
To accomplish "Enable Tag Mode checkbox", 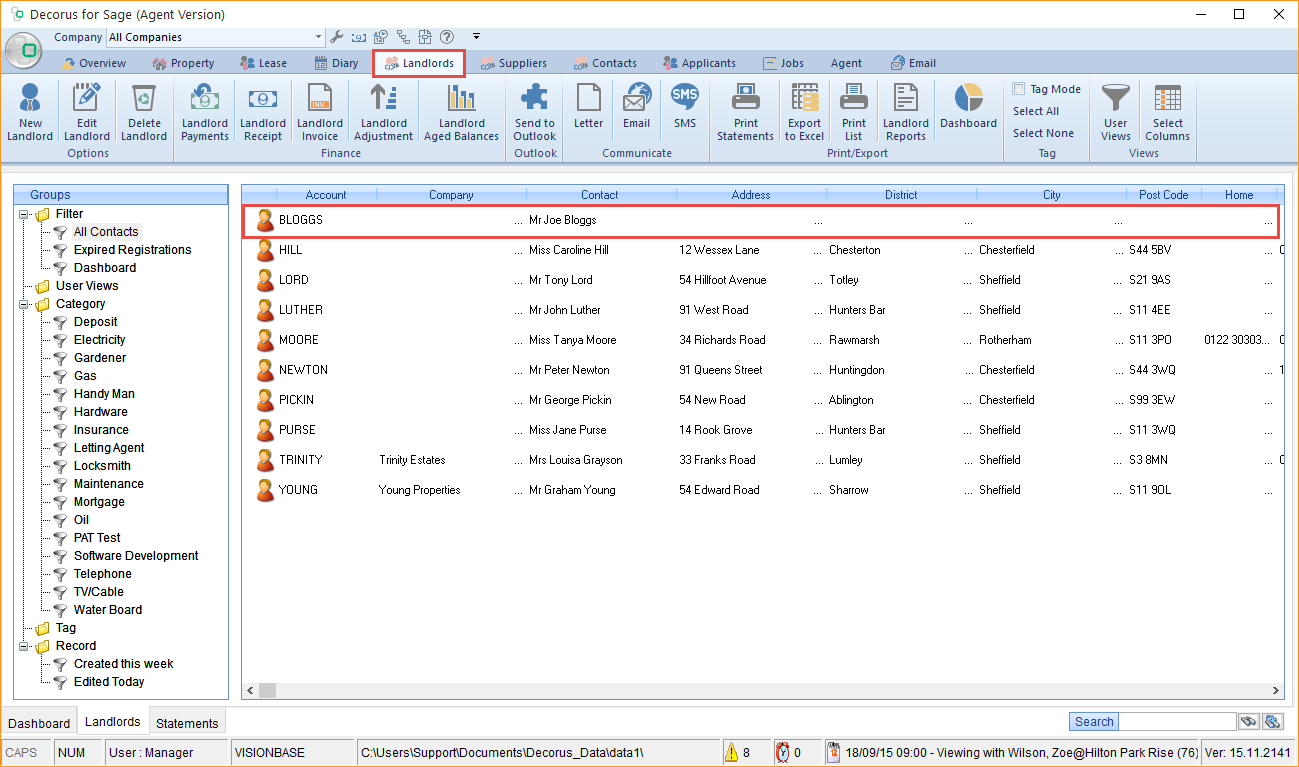I will (1018, 89).
